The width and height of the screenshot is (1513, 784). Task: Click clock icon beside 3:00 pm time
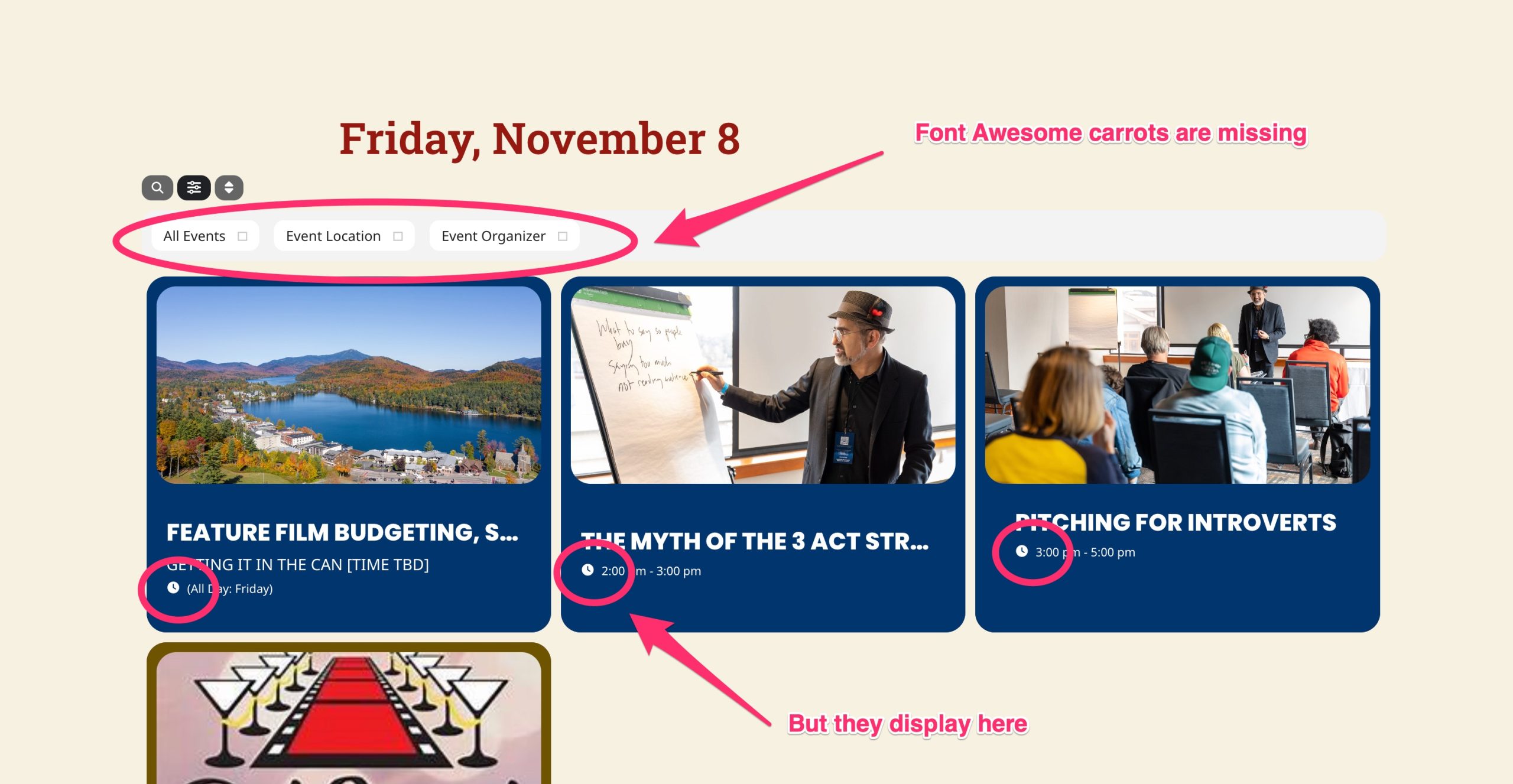click(1022, 551)
